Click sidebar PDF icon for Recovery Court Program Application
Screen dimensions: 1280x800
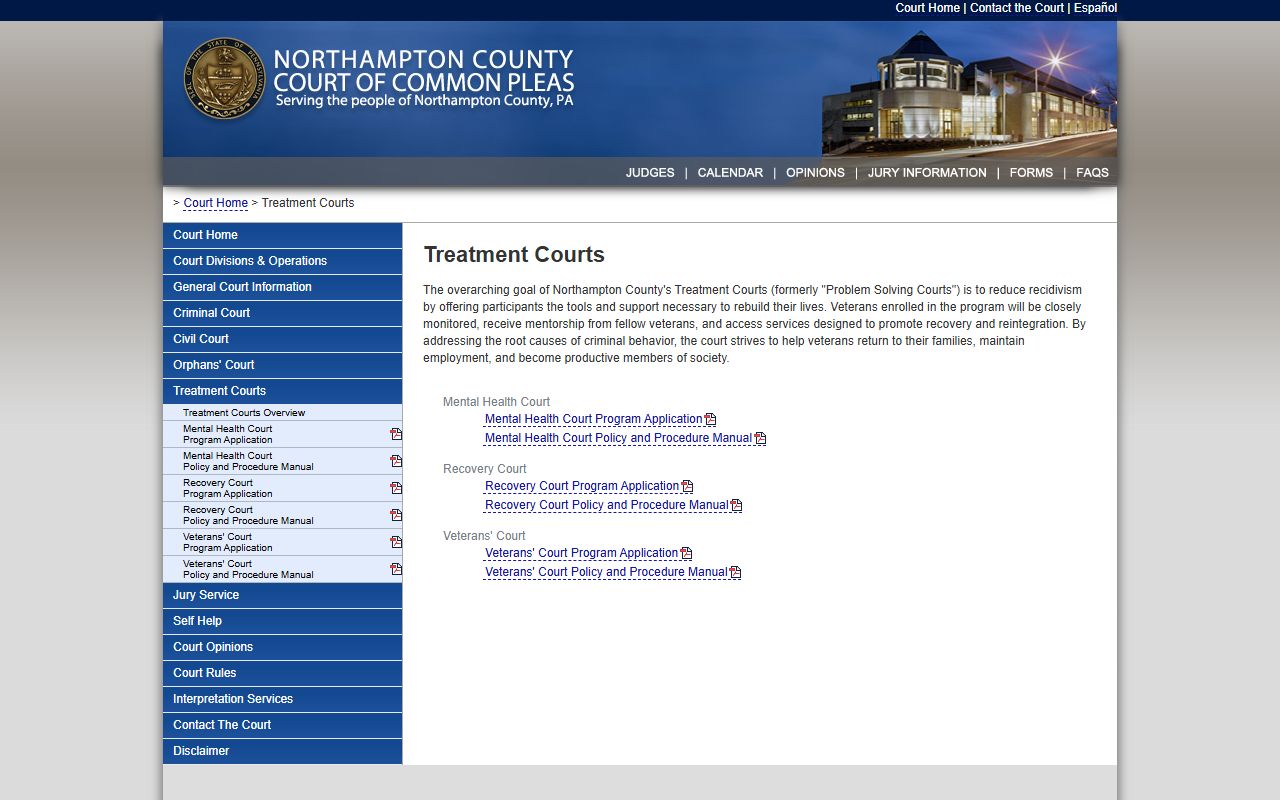(396, 488)
